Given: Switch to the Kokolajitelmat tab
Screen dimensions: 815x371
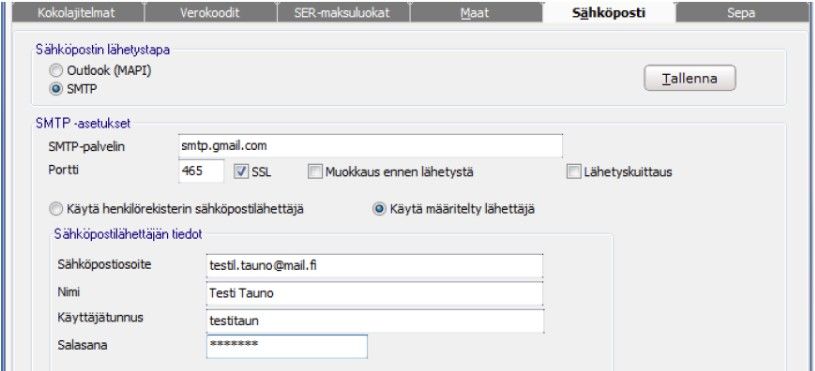Looking at the screenshot, I should [x=77, y=13].
